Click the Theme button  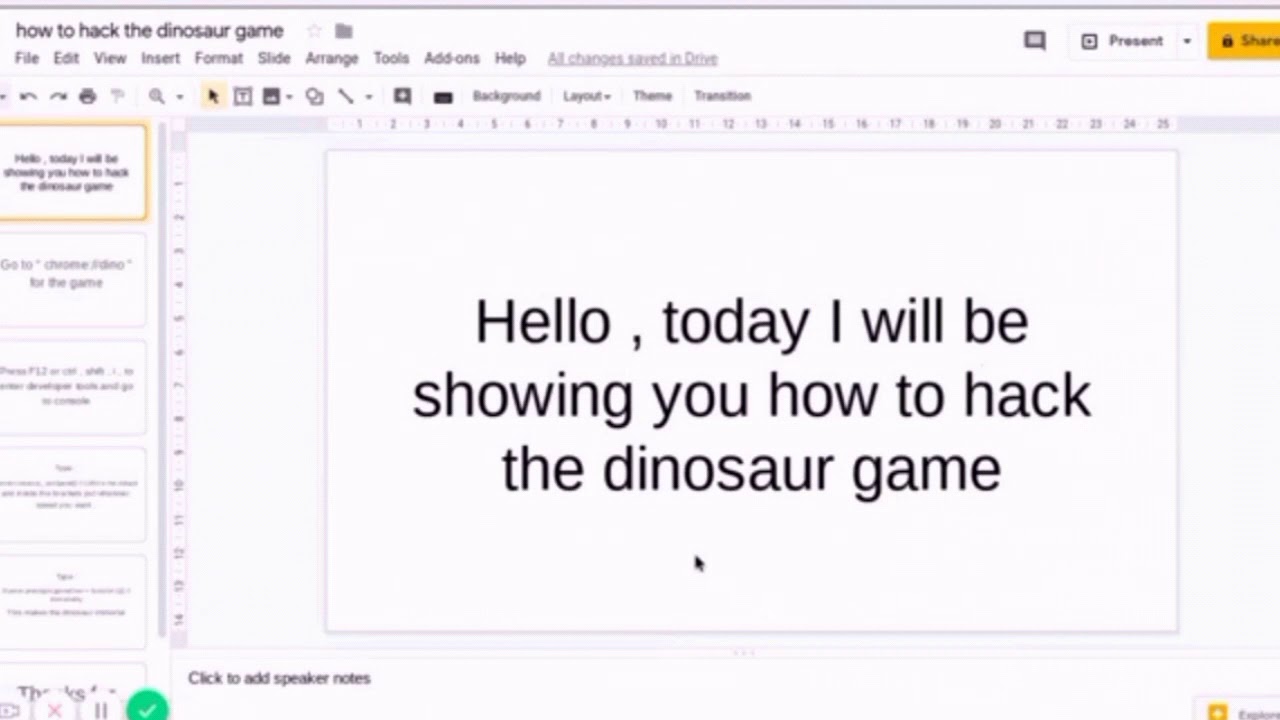pos(652,96)
